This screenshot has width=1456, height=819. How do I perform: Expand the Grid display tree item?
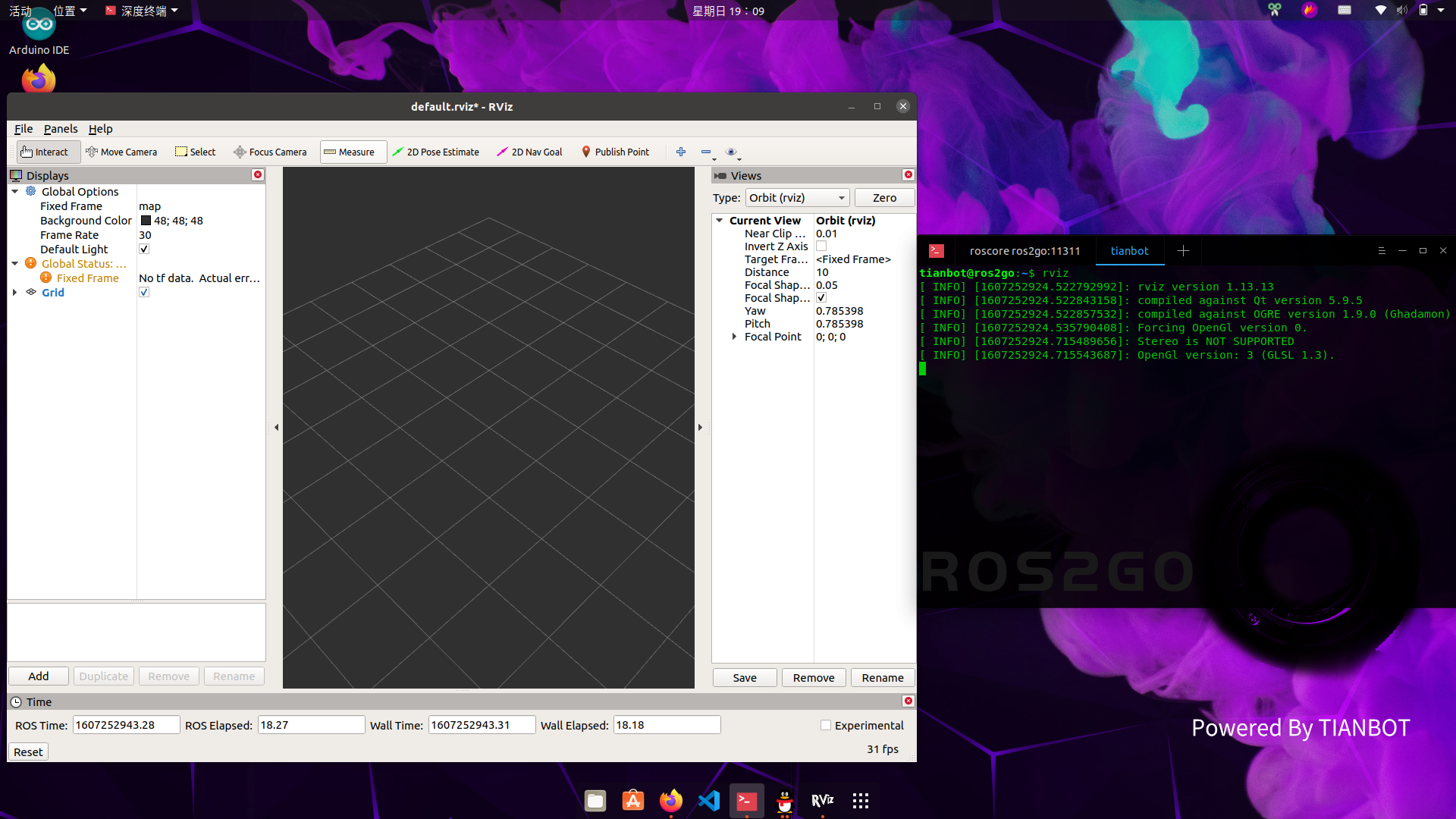[x=14, y=293]
